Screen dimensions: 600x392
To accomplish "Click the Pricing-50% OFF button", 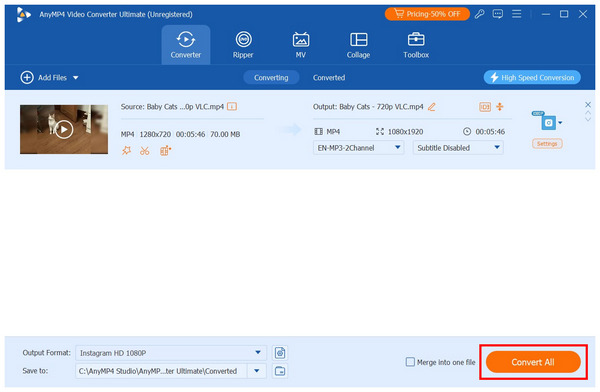I will pos(427,14).
